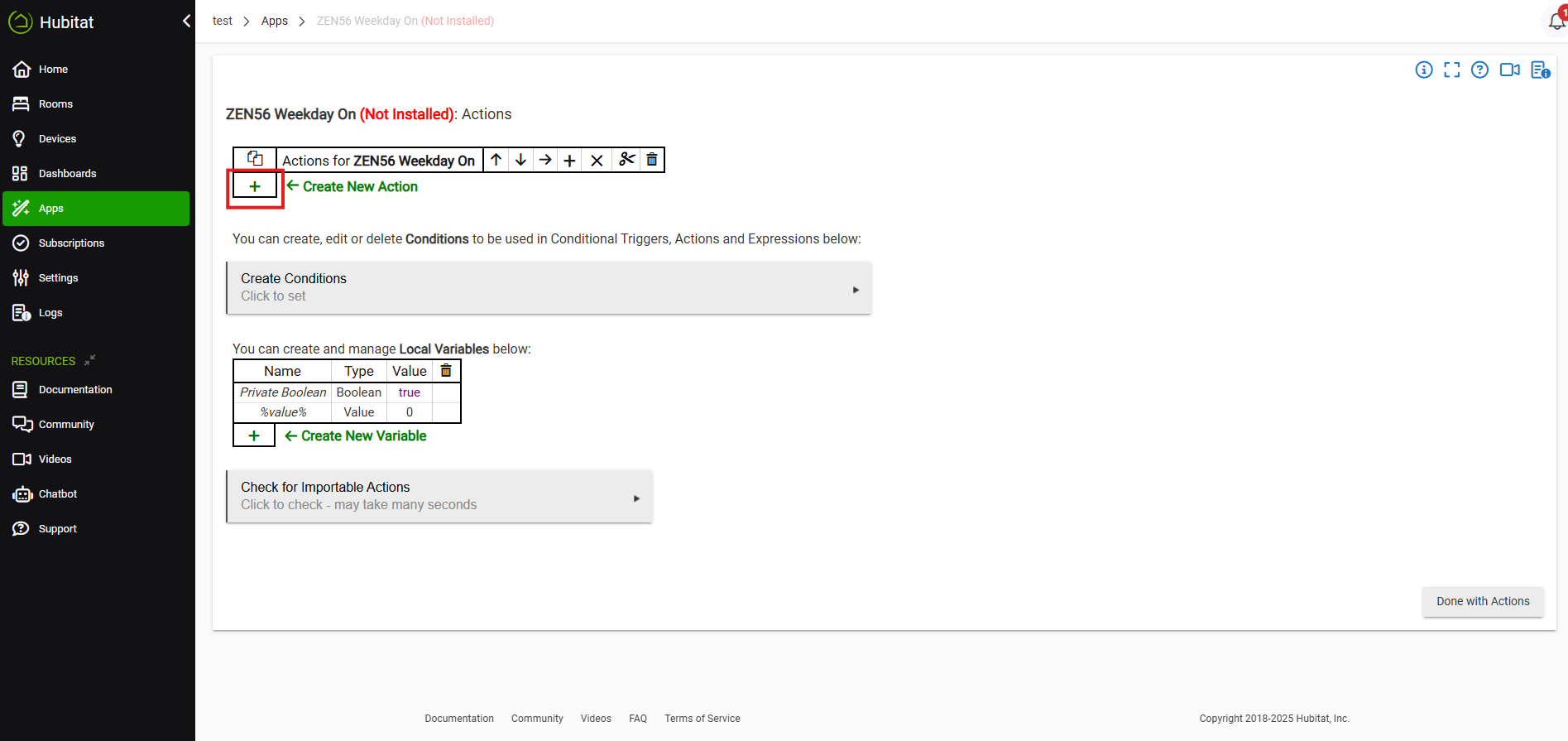The width and height of the screenshot is (1568, 741).
Task: Open the video tutorial camera icon
Action: [x=1510, y=70]
